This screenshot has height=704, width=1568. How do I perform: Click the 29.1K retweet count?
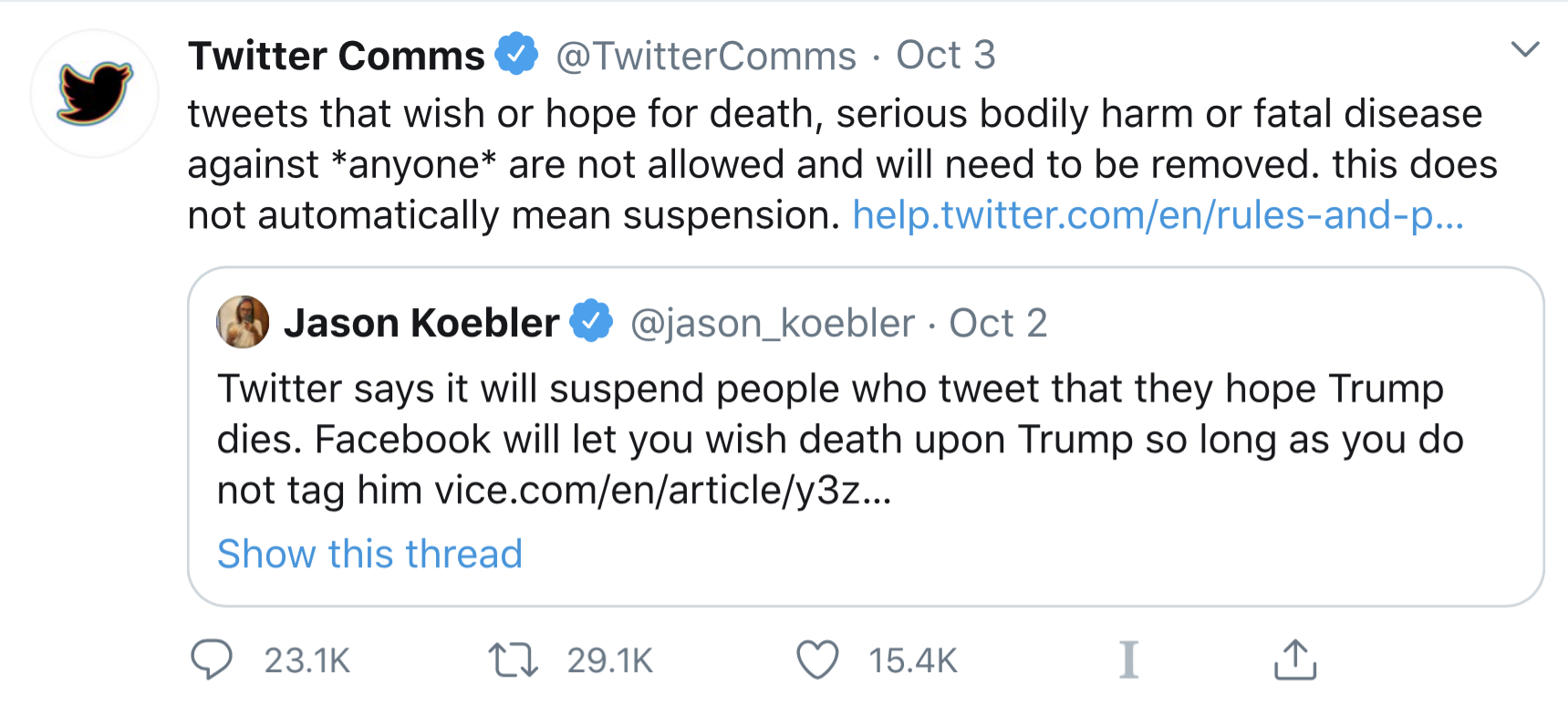click(609, 660)
